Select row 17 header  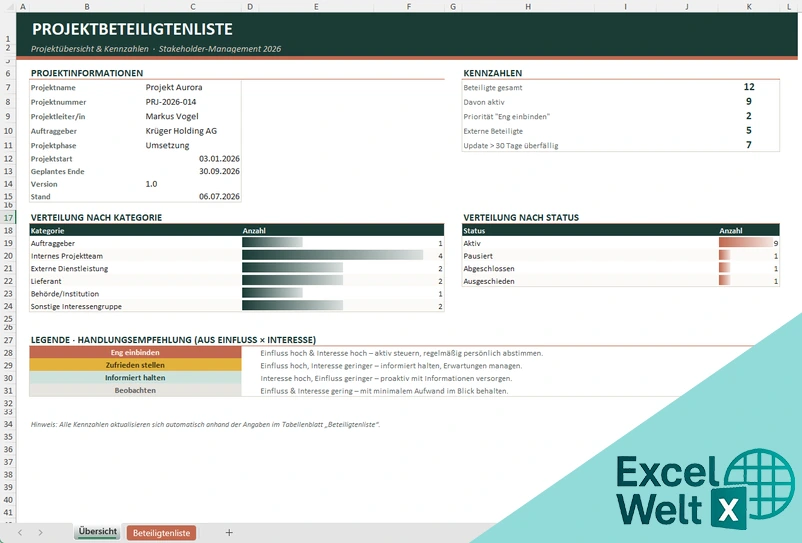tap(8, 218)
